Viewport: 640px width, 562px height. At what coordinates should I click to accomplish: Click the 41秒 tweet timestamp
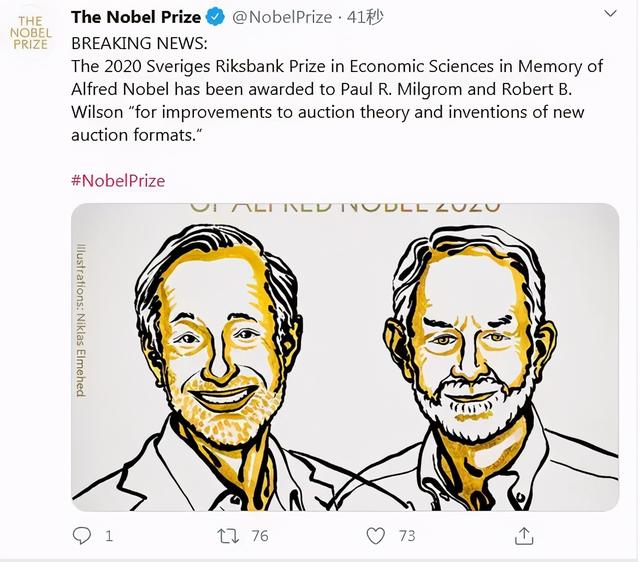pyautogui.click(x=364, y=17)
